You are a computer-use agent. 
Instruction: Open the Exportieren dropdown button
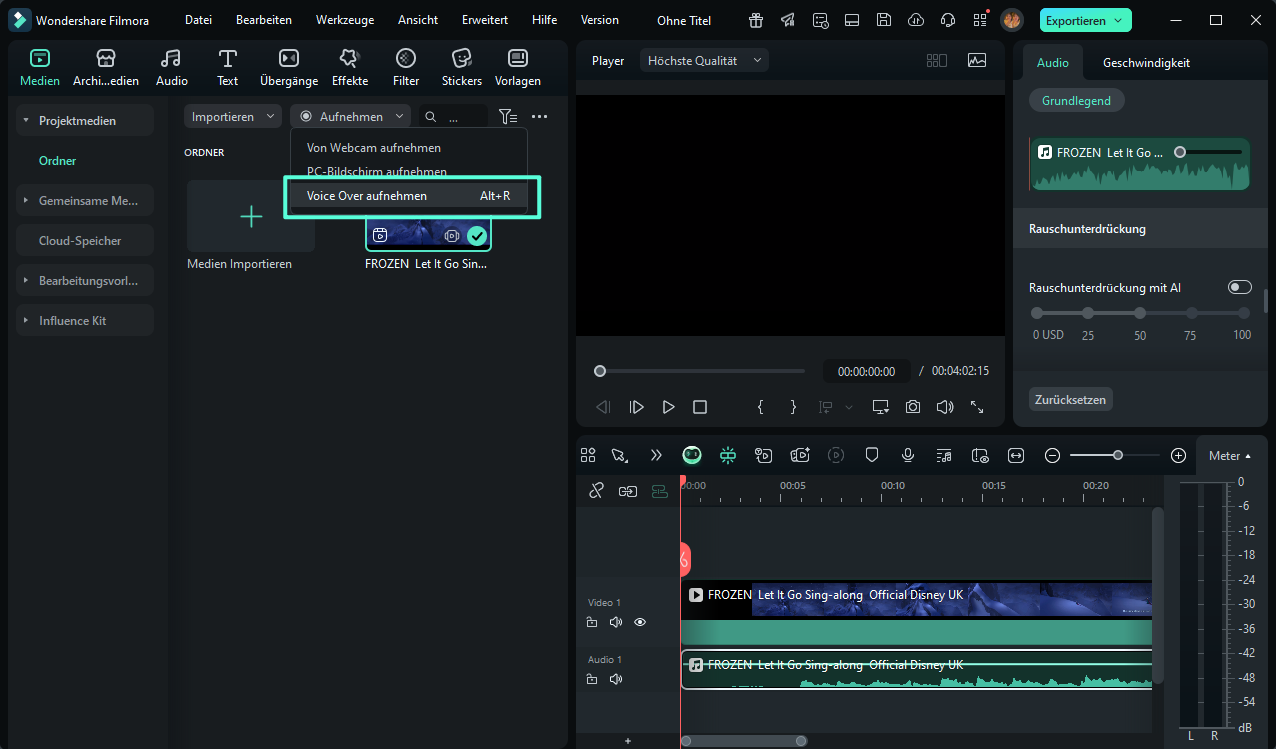[1085, 20]
